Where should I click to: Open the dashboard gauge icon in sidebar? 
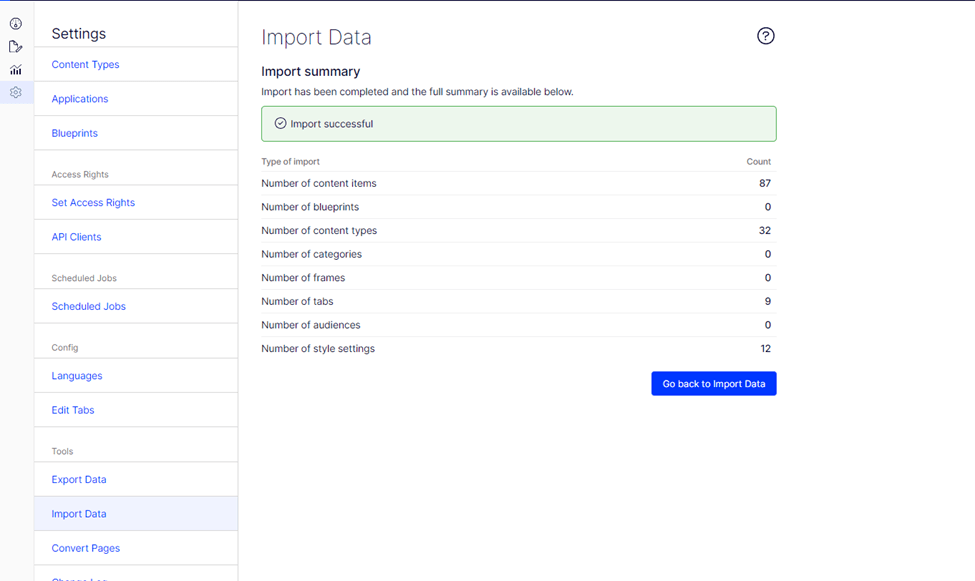[x=16, y=23]
